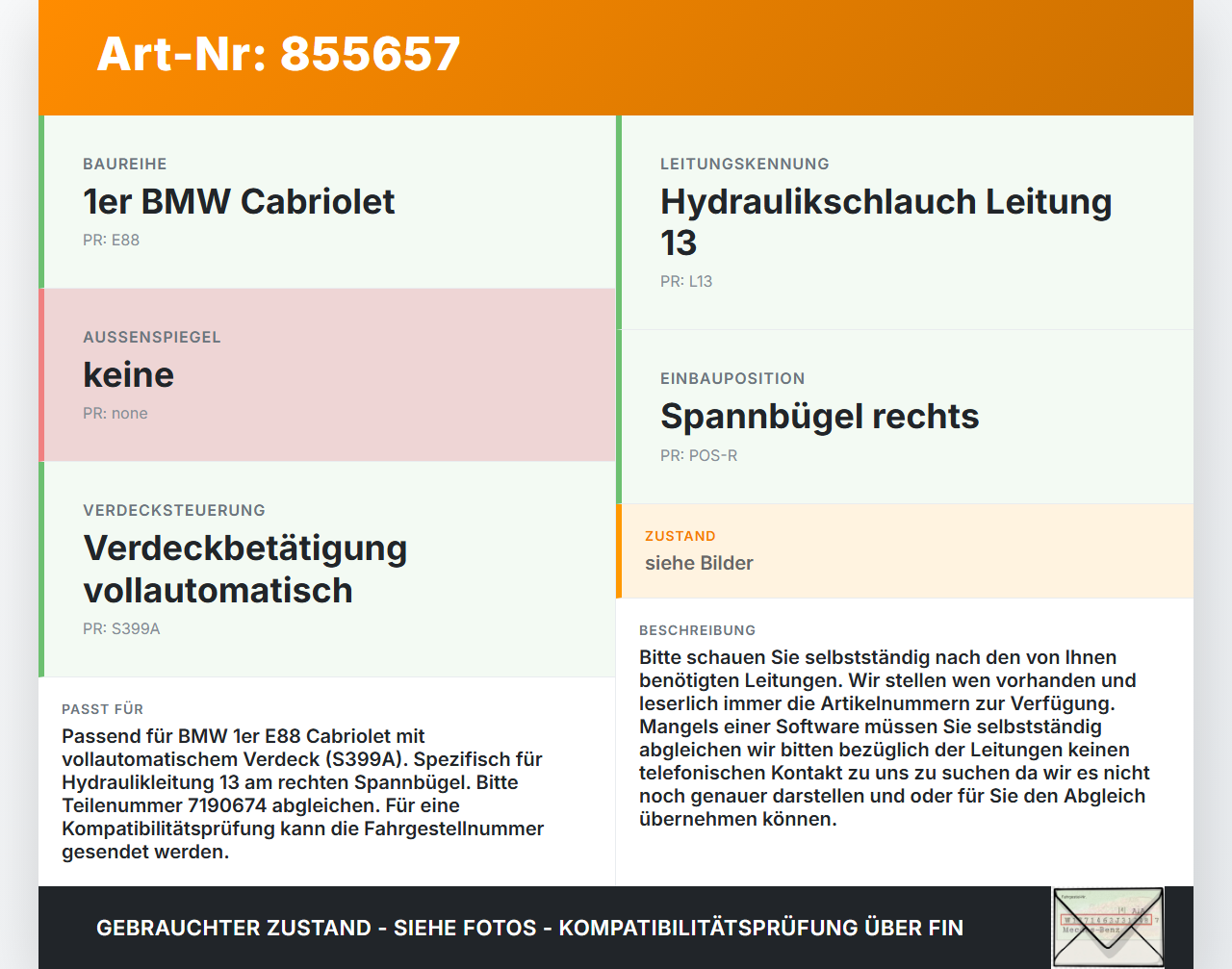Click the 'keine' mirror value
This screenshot has width=1232, height=969.
tap(128, 374)
